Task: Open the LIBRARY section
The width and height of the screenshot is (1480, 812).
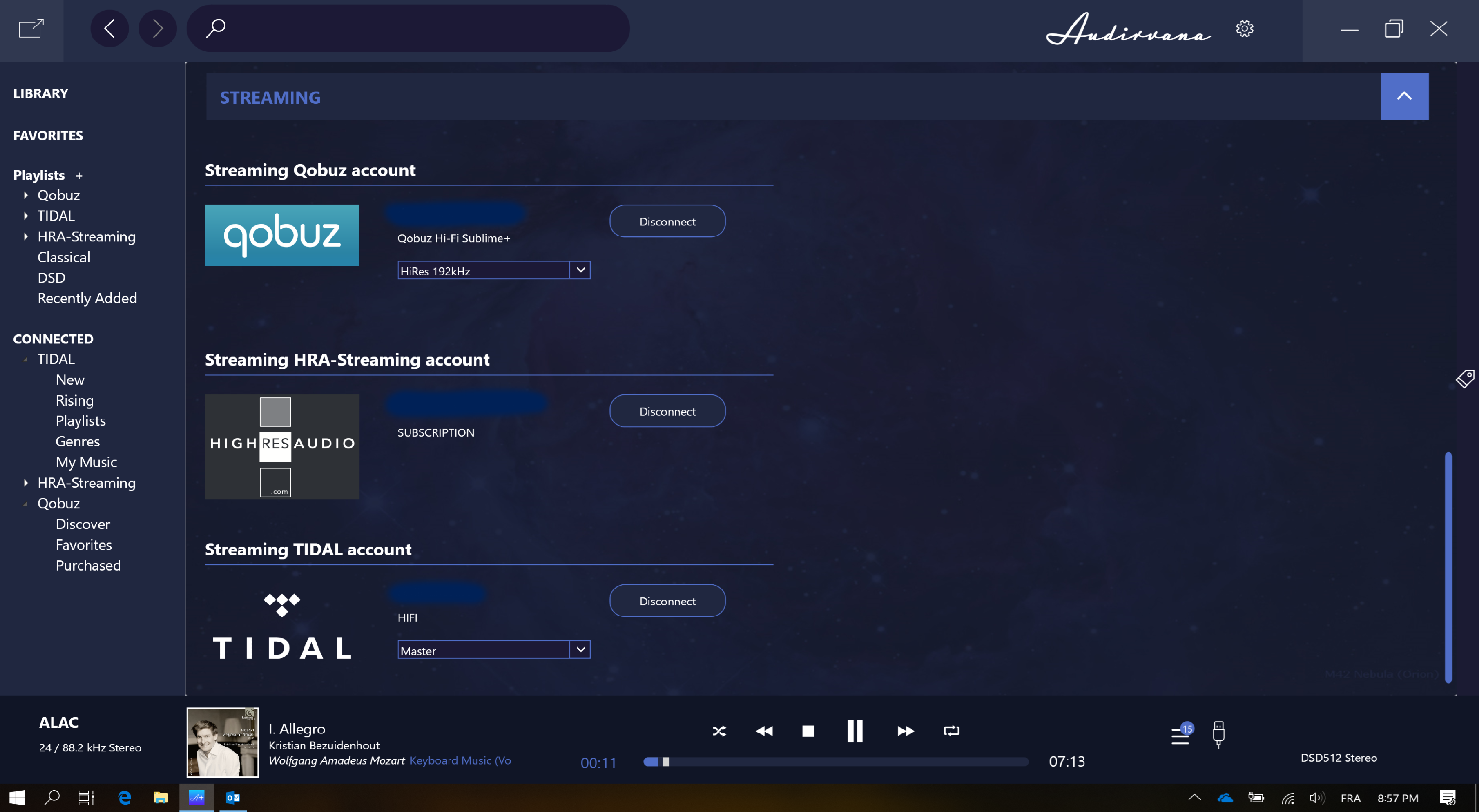Action: (40, 93)
